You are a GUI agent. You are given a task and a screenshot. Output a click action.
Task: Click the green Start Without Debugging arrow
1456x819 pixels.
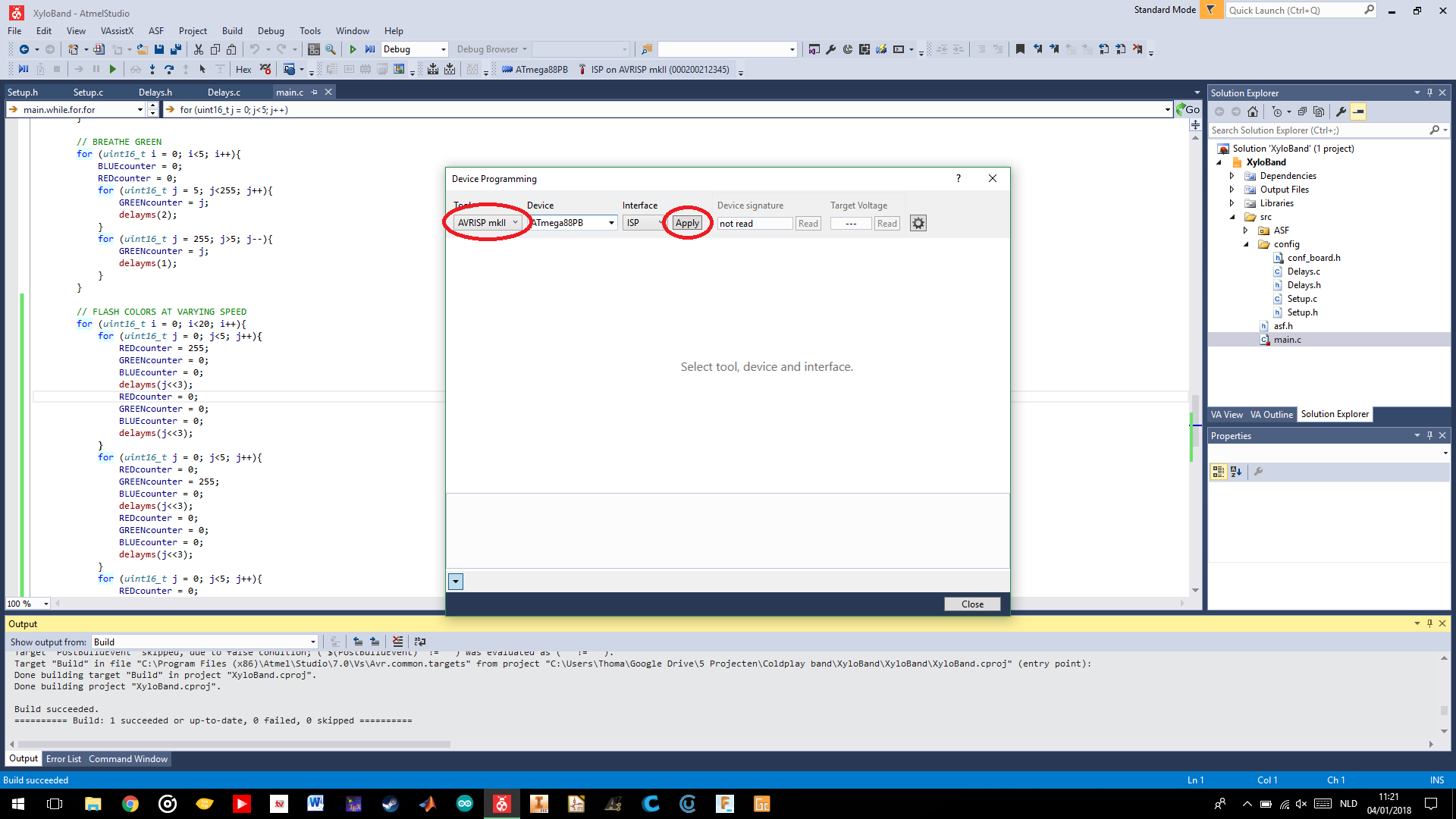point(353,49)
